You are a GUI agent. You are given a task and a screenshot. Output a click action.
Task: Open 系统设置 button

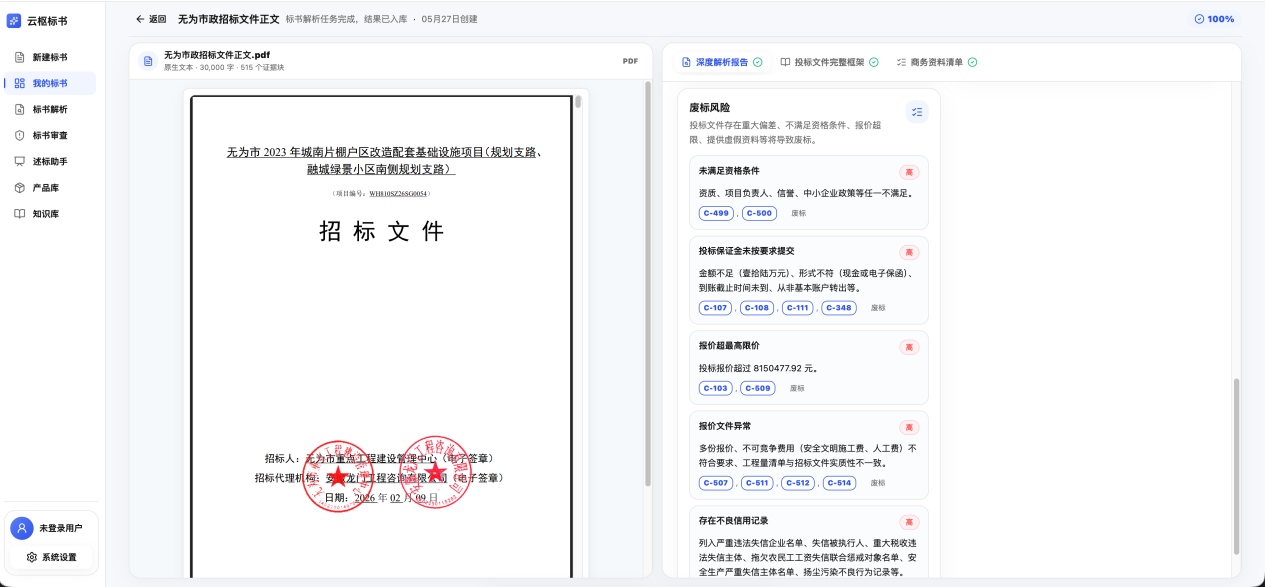click(52, 557)
